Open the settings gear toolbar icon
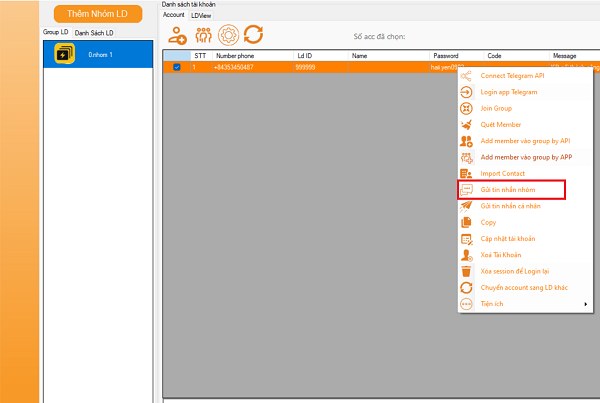 click(228, 35)
